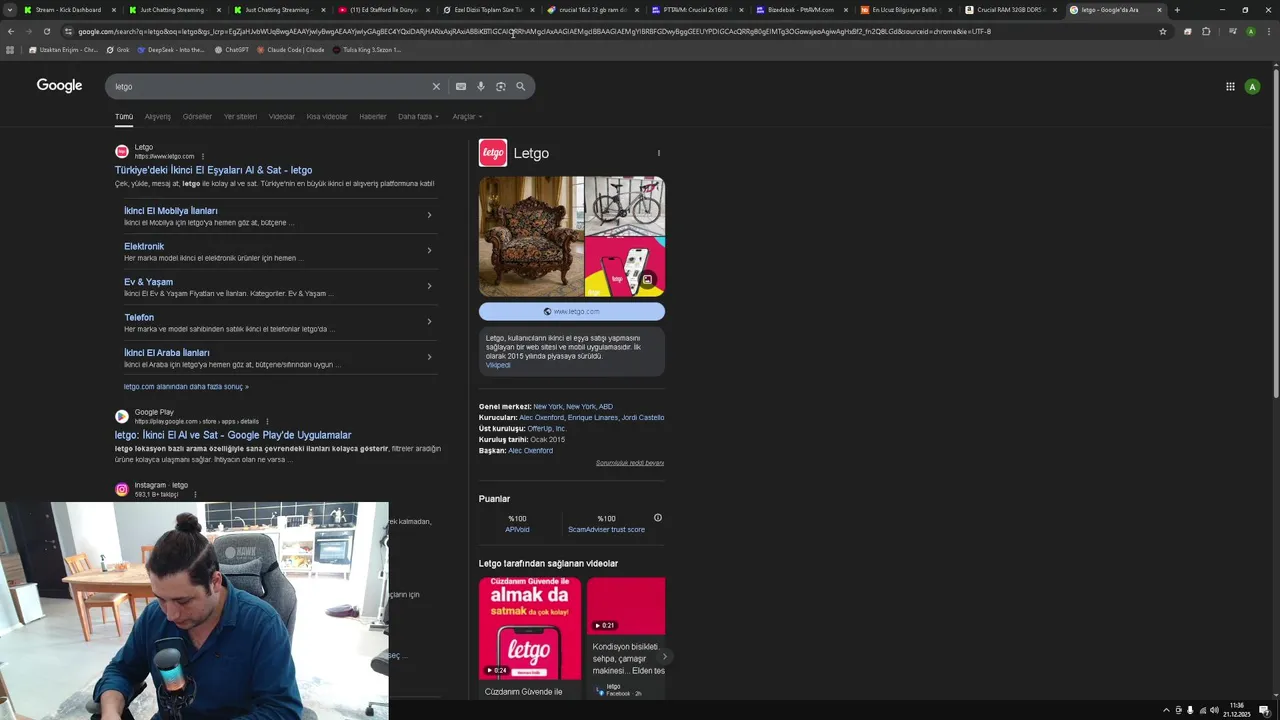
Task: Open the extensions puzzle icon
Action: 1206,31
